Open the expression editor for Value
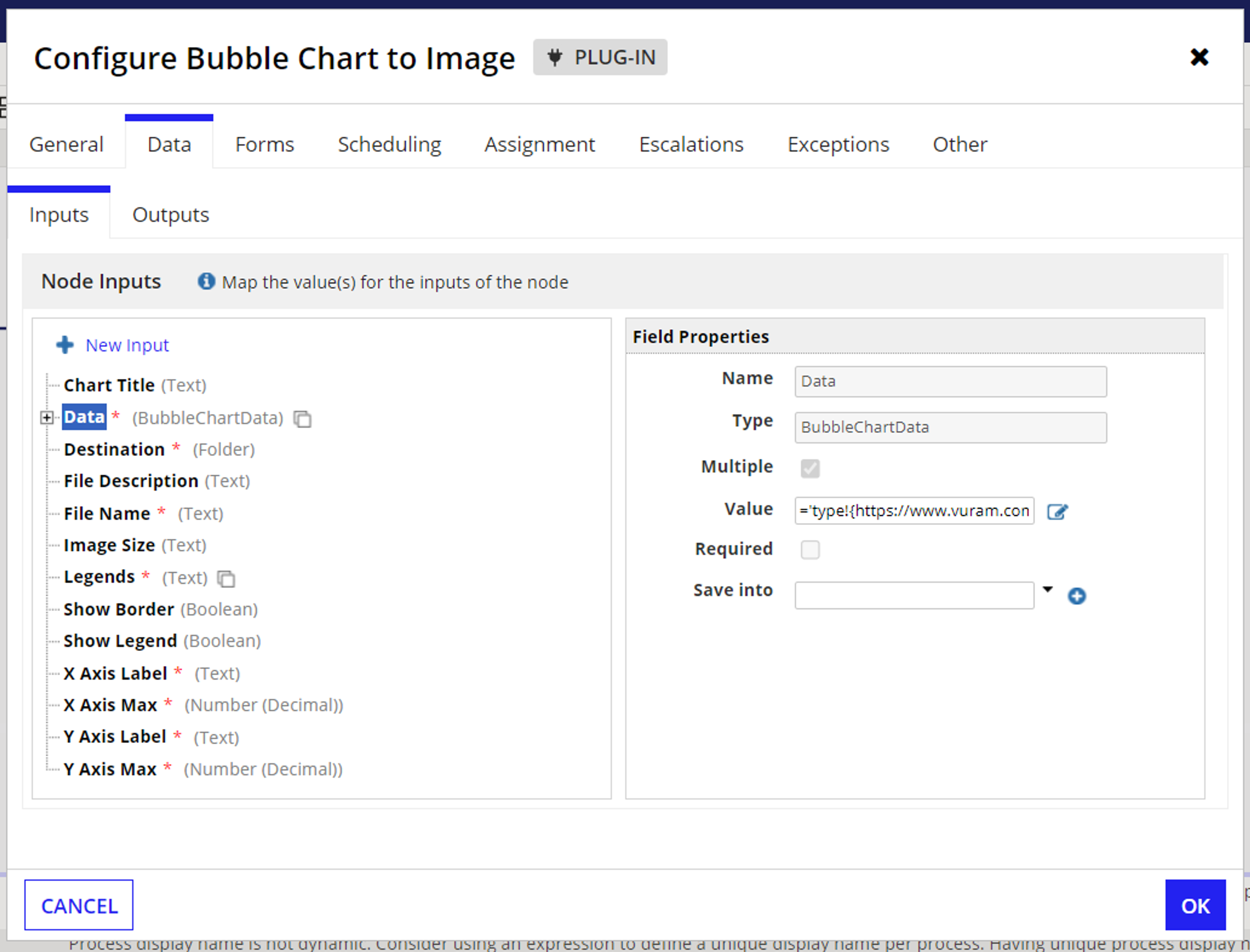Viewport: 1250px width, 952px height. point(1057,512)
